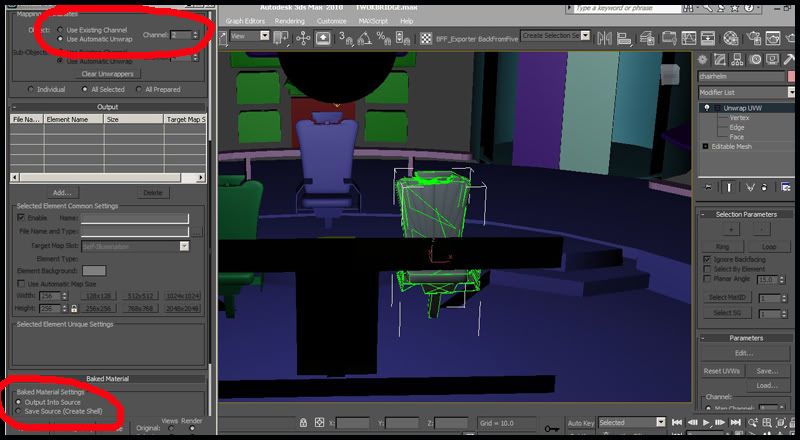This screenshot has width=800, height=440.
Task: Select Output Into Source radio button
Action: tap(18, 402)
